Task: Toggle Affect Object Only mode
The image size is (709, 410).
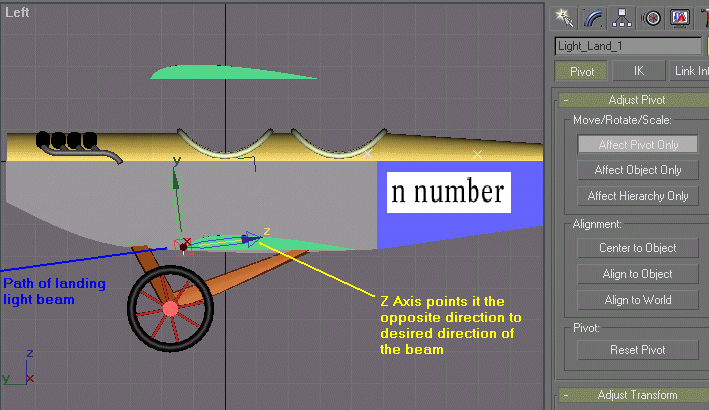Action: point(637,170)
